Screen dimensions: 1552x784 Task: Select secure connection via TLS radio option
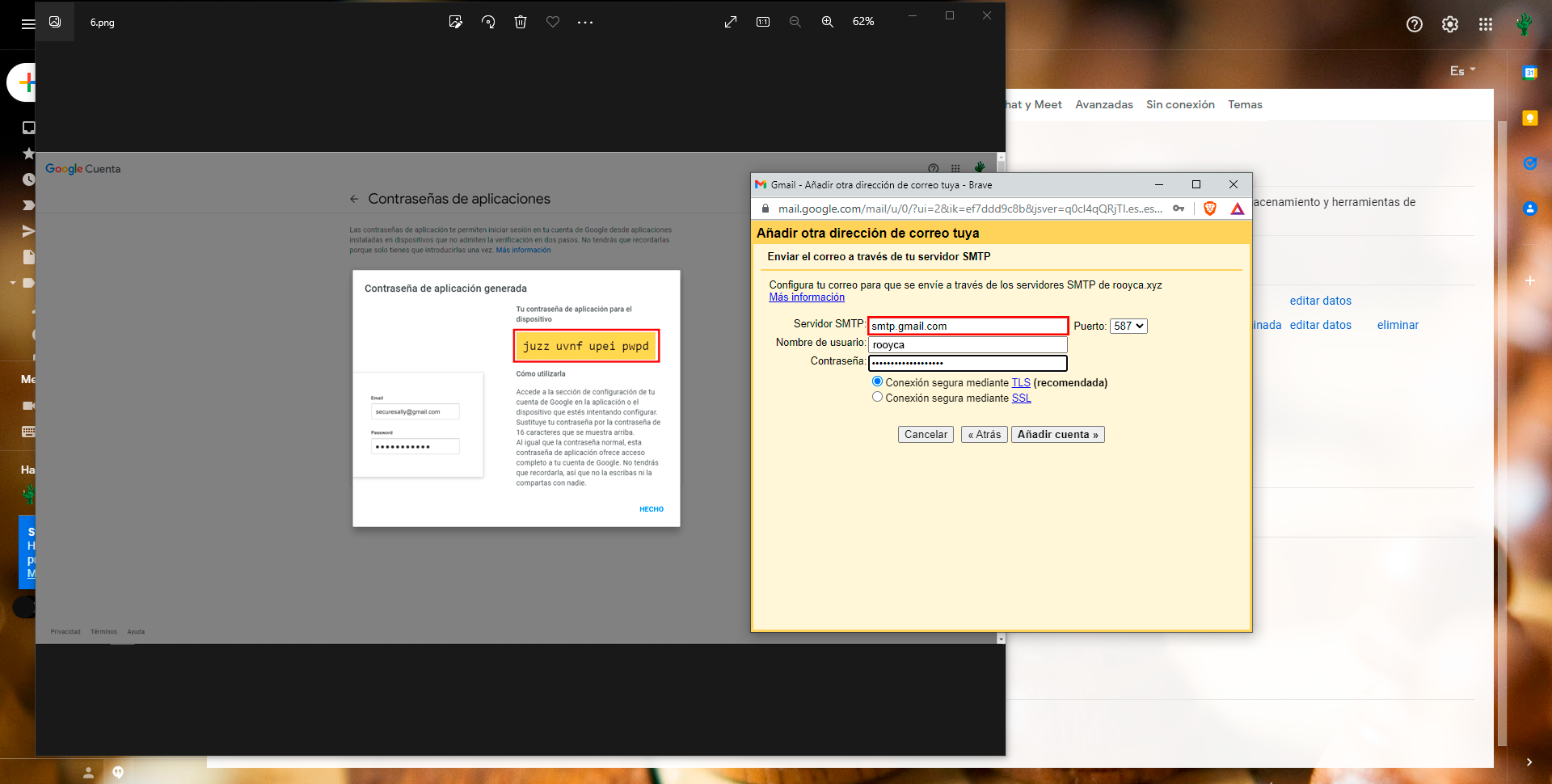(x=877, y=381)
